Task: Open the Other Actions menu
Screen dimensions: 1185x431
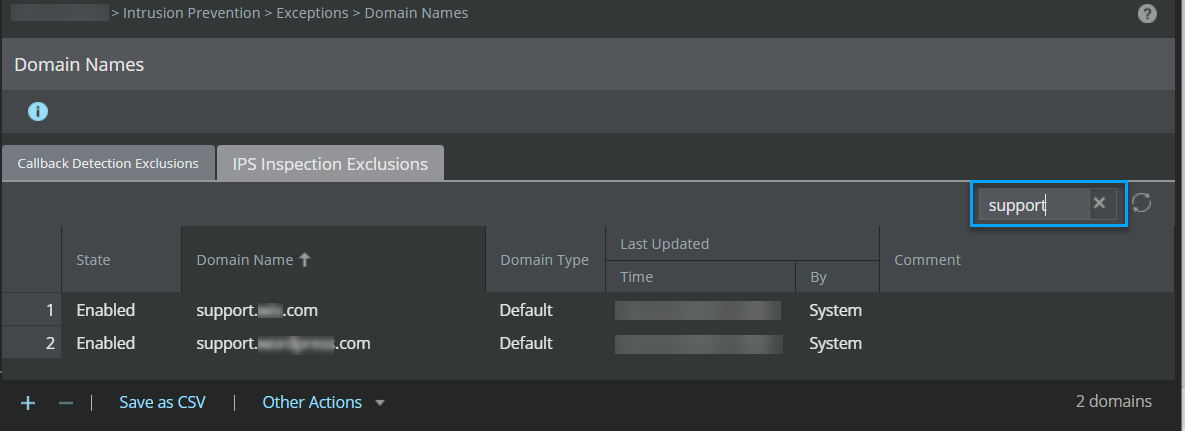Action: click(x=311, y=402)
